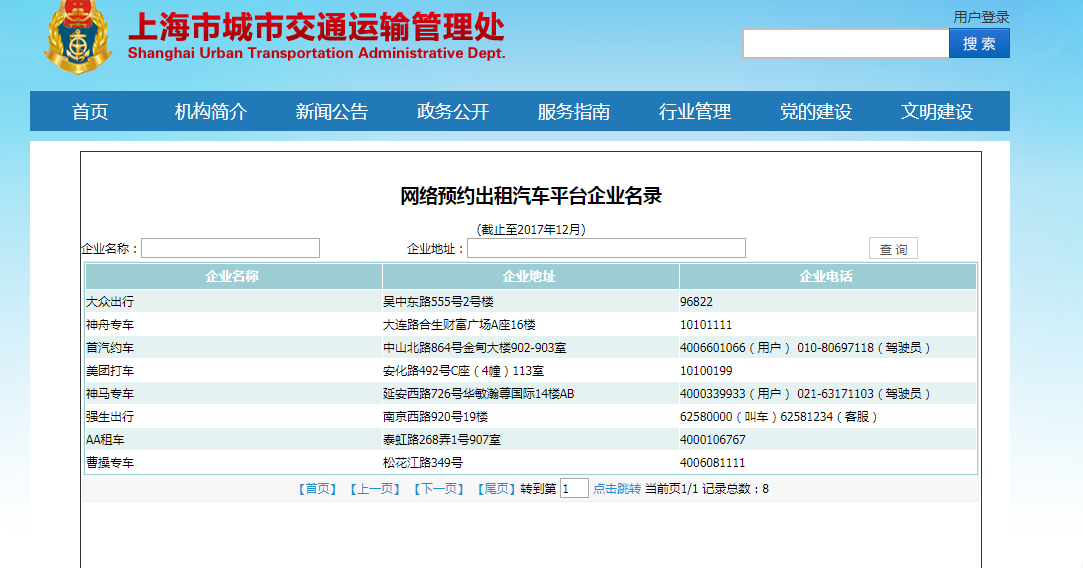Click the 企业名称 column header
Viewport: 1083px width, 568px height.
pos(233,276)
